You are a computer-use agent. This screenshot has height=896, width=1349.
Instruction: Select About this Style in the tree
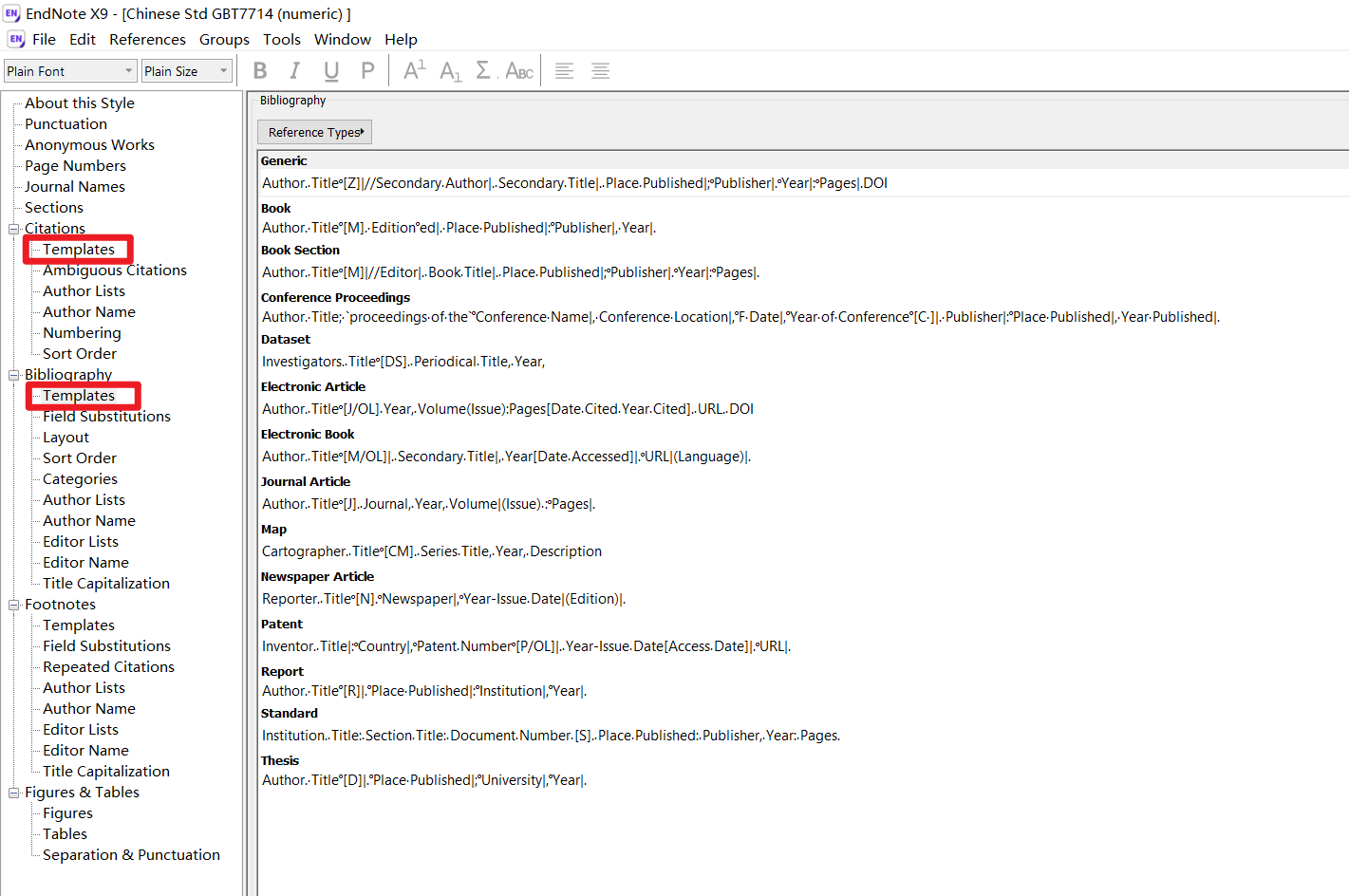coord(80,103)
